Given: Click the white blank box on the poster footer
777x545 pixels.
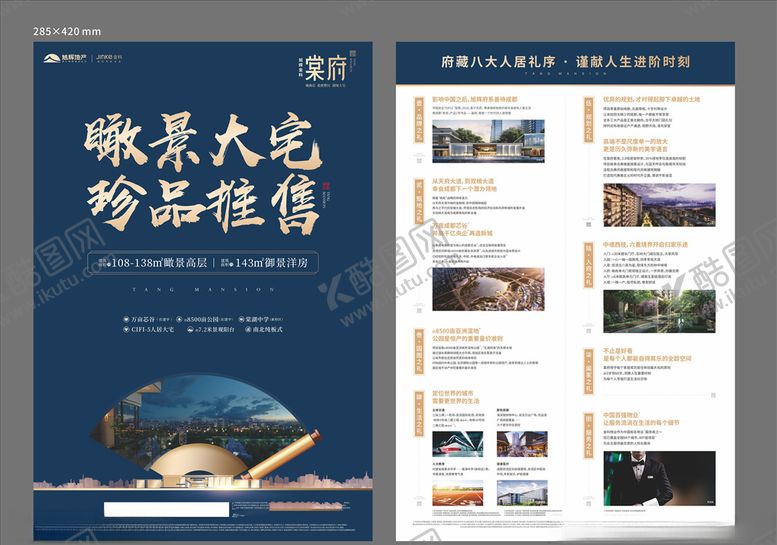Looking at the screenshot, I should [x=166, y=509].
